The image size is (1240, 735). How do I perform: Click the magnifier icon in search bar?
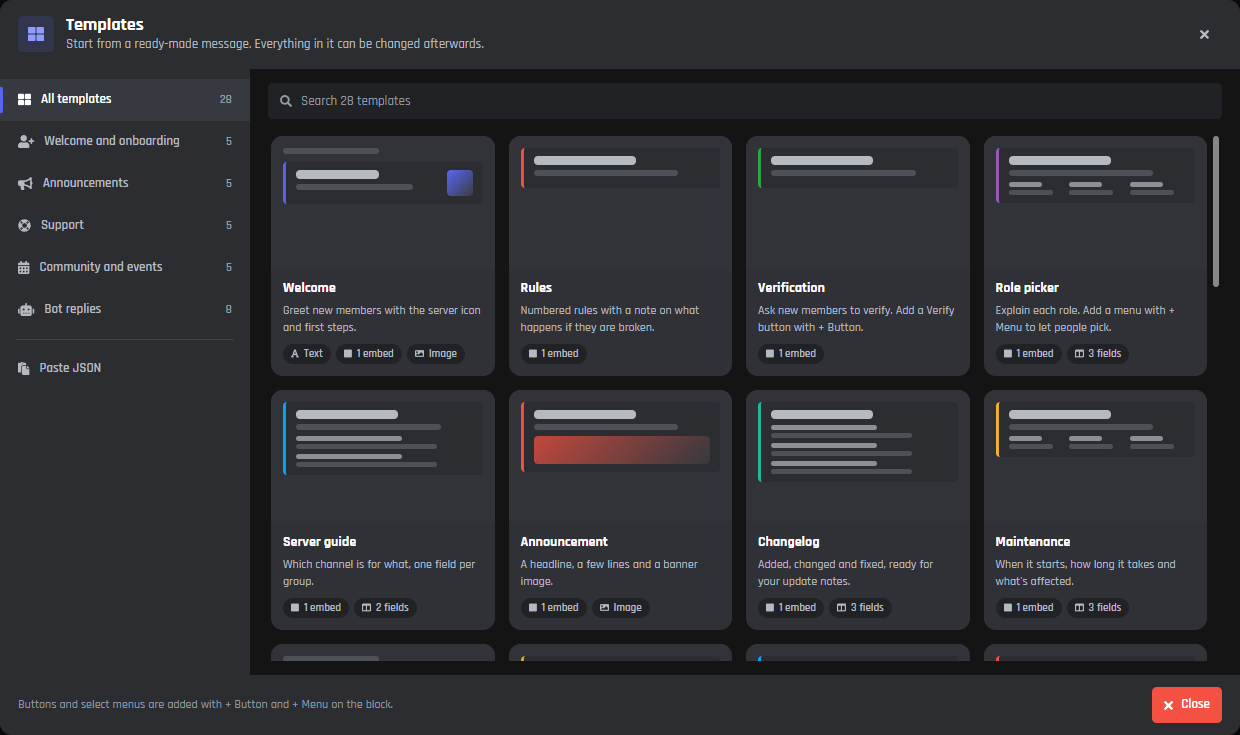286,101
